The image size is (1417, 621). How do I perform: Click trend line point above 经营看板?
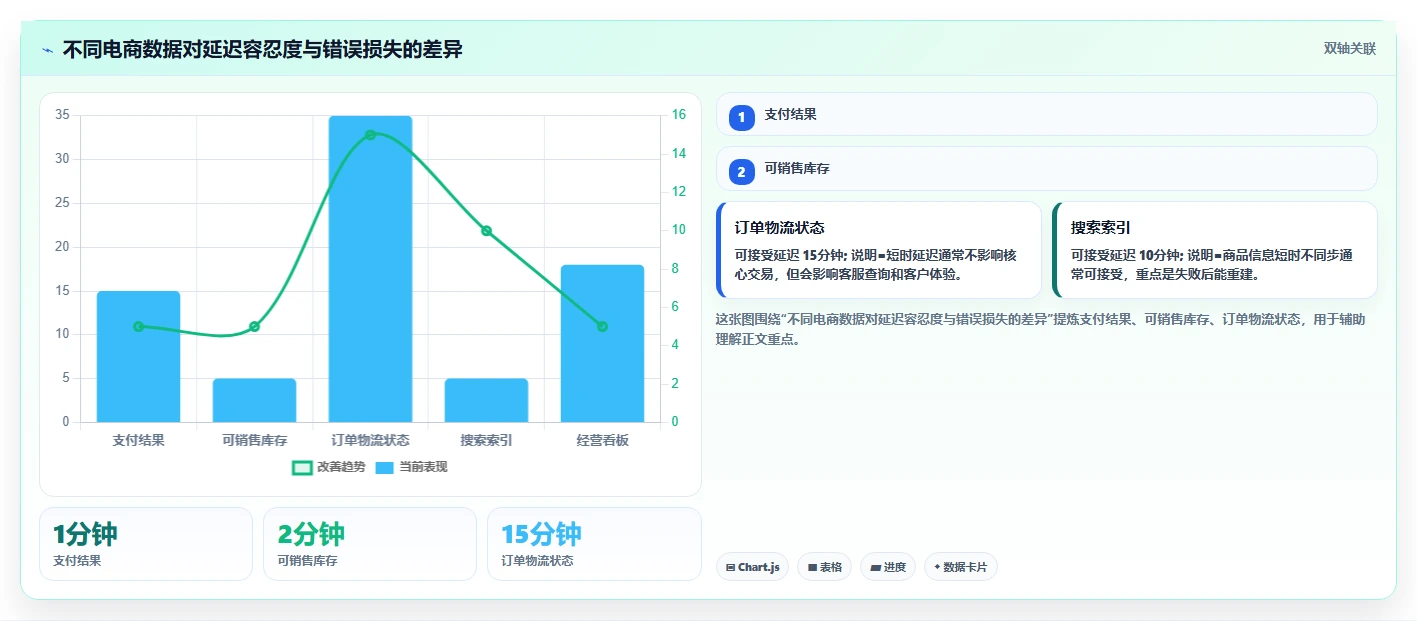tap(602, 326)
